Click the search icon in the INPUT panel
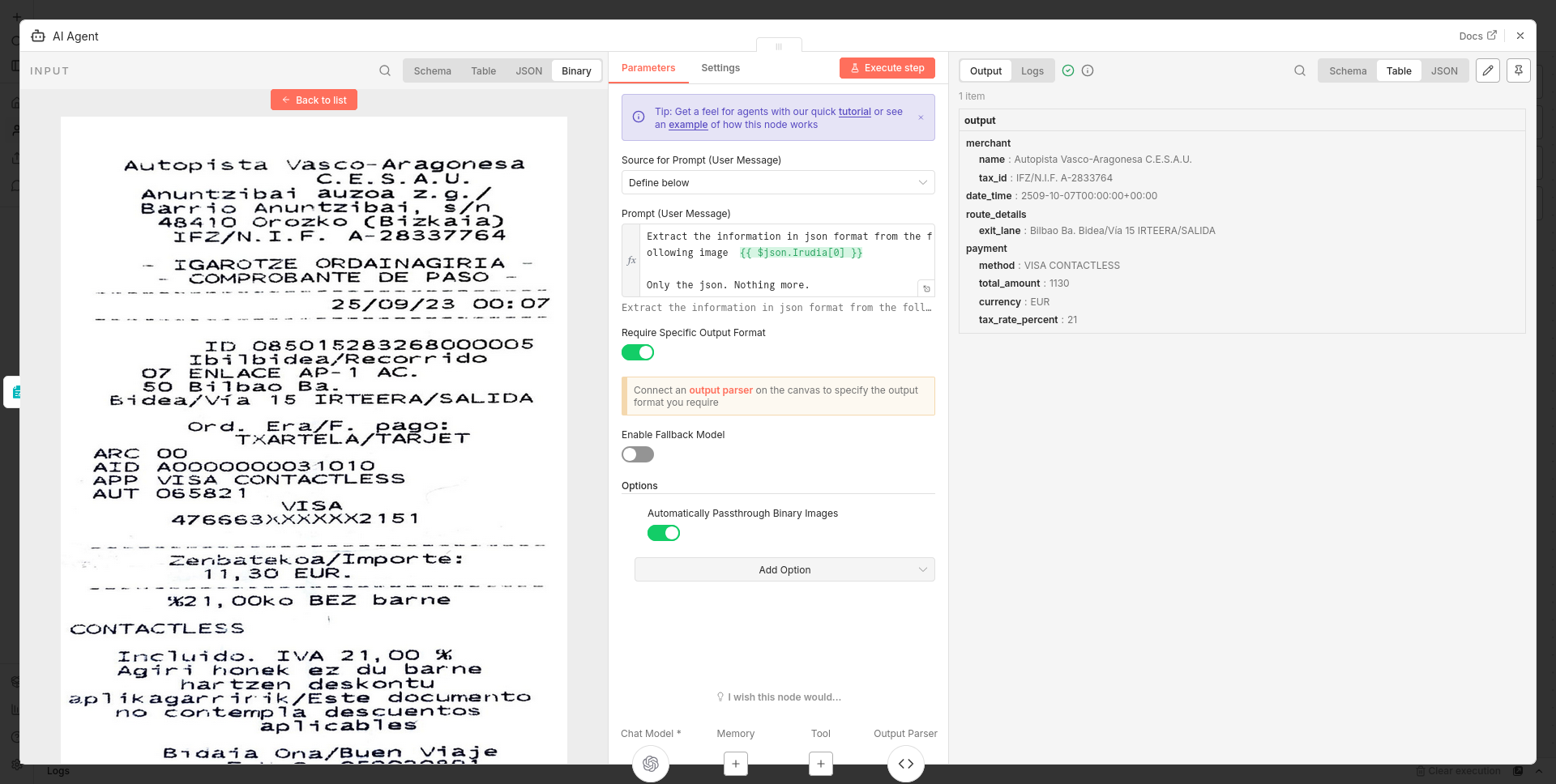Image resolution: width=1556 pixels, height=784 pixels. tap(385, 70)
